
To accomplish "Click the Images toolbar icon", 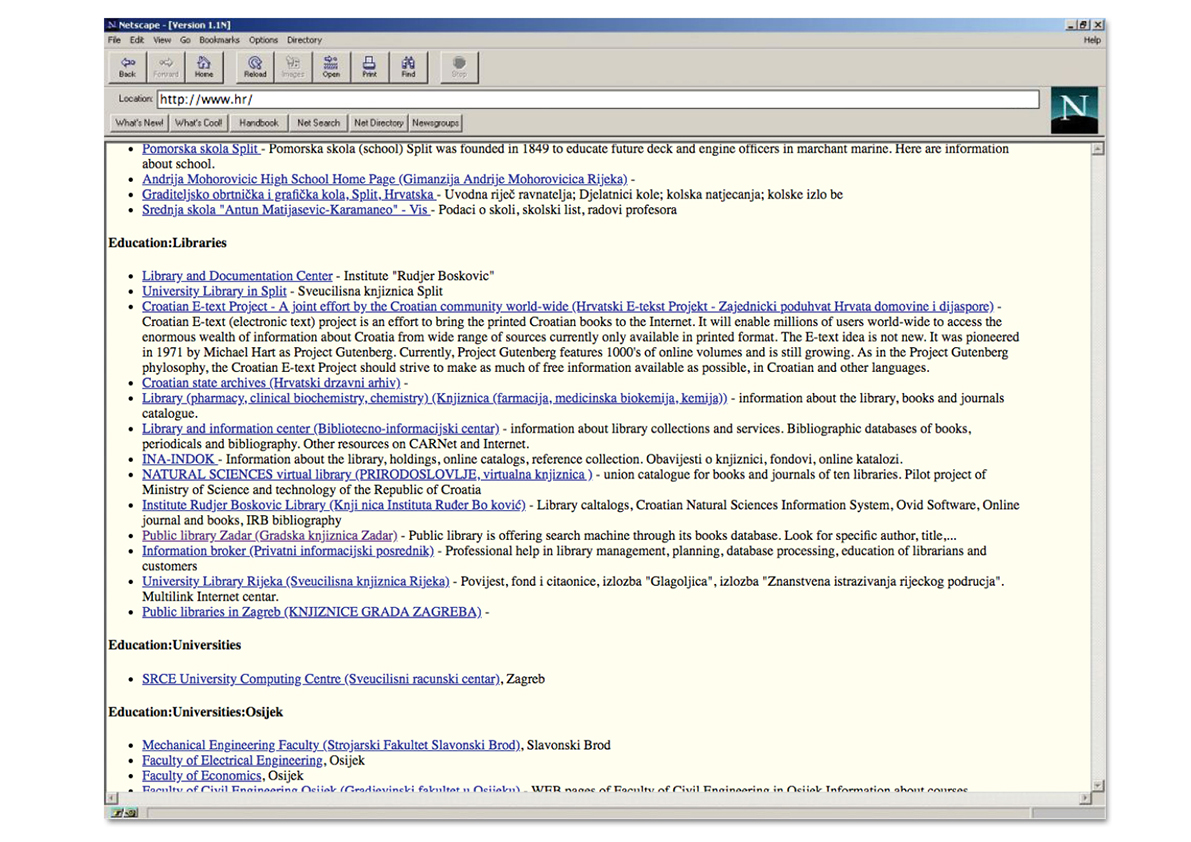I will [293, 66].
